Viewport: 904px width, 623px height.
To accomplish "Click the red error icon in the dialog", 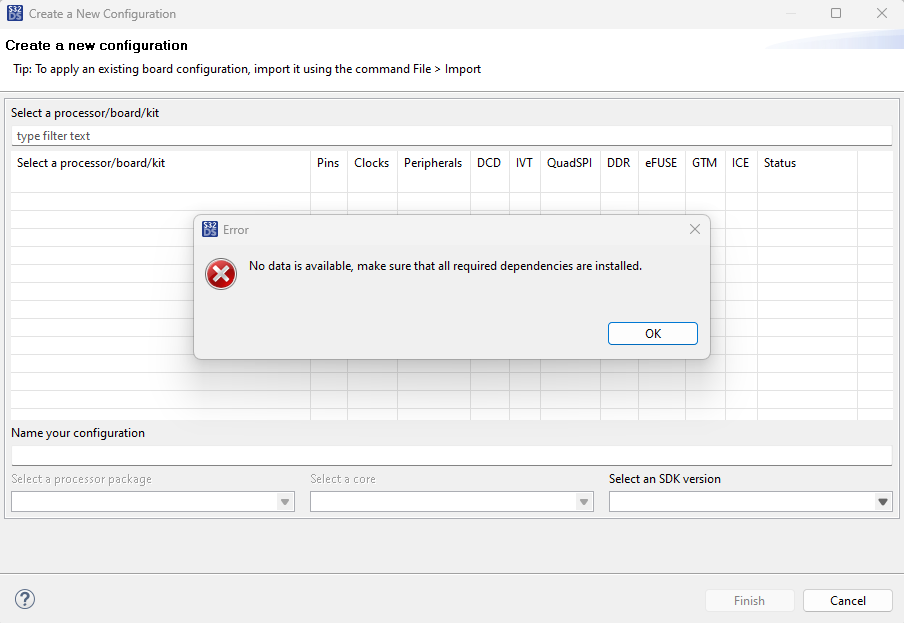I will pyautogui.click(x=221, y=274).
